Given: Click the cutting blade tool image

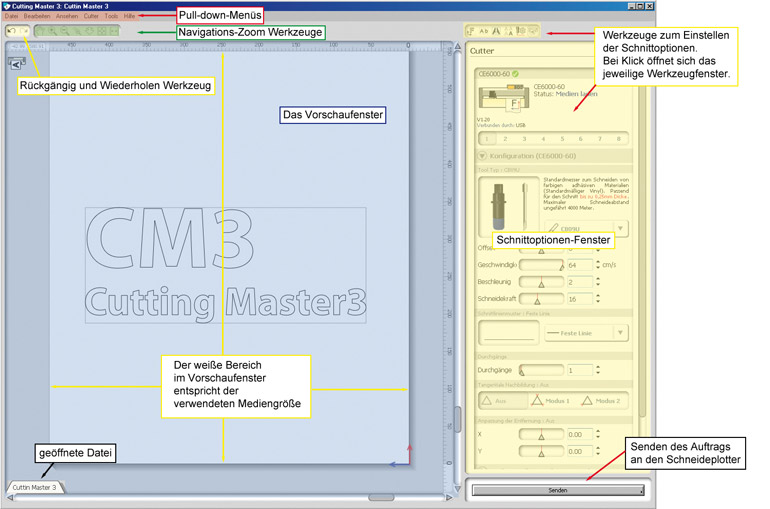Looking at the screenshot, I should [509, 205].
